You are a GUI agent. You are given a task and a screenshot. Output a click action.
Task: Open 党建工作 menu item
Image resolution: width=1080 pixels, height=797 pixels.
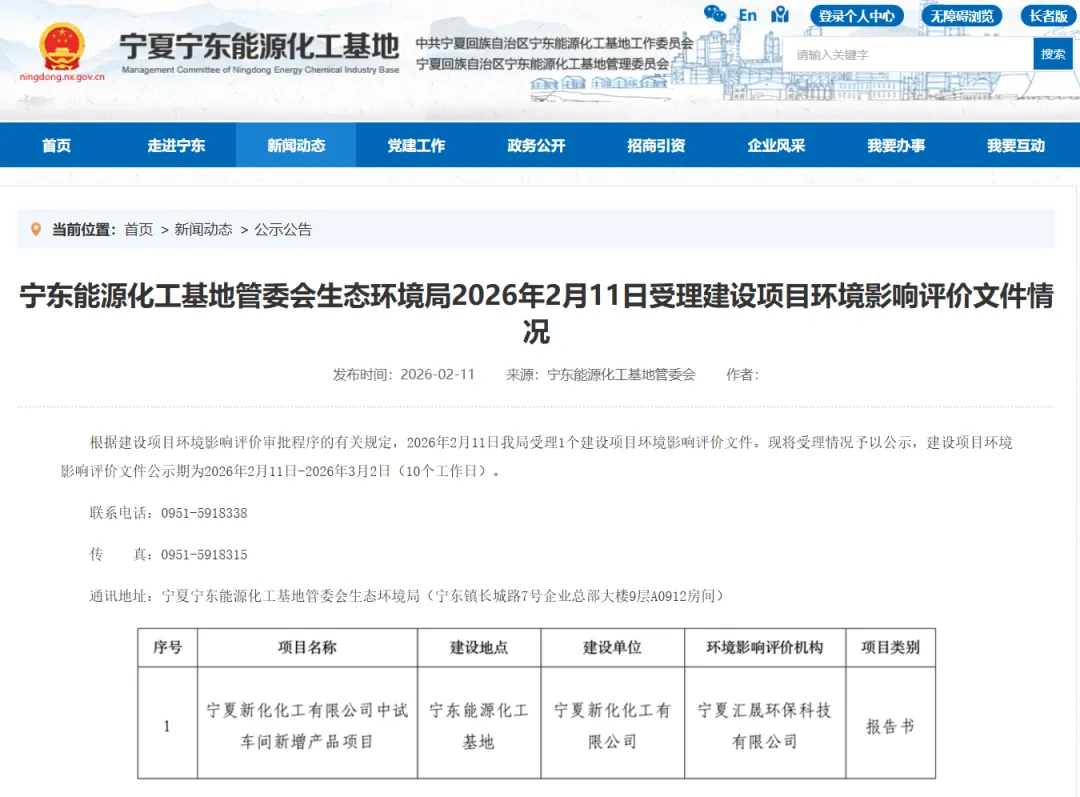pyautogui.click(x=416, y=145)
